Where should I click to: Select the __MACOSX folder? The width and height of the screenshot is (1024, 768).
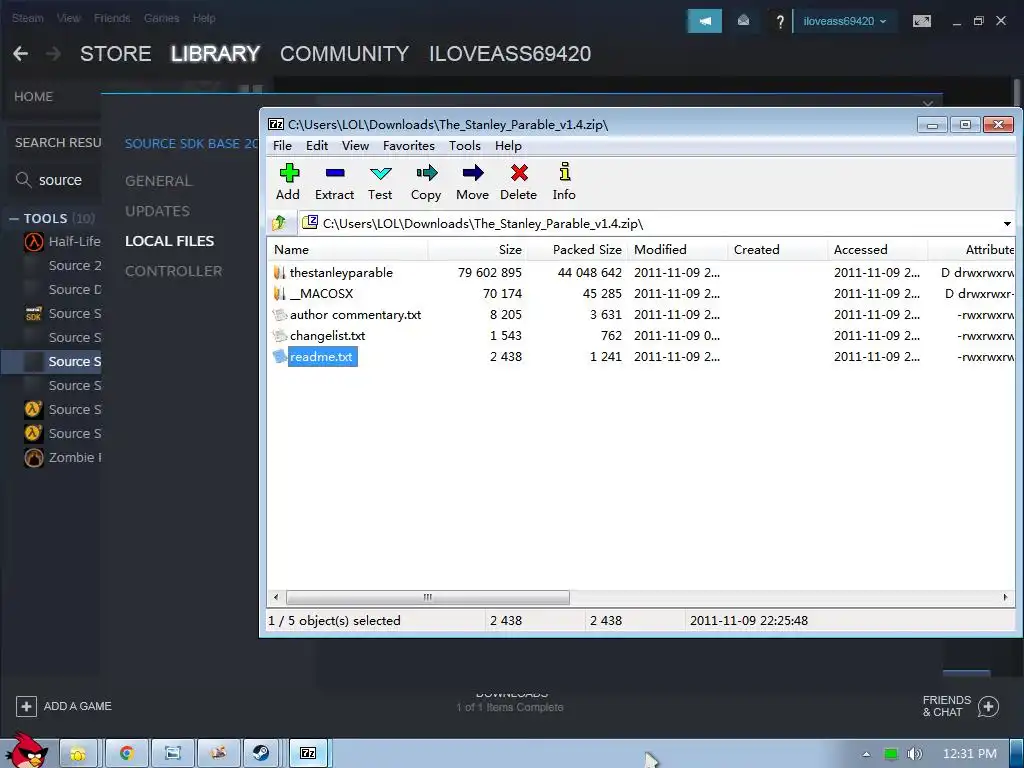click(321, 293)
